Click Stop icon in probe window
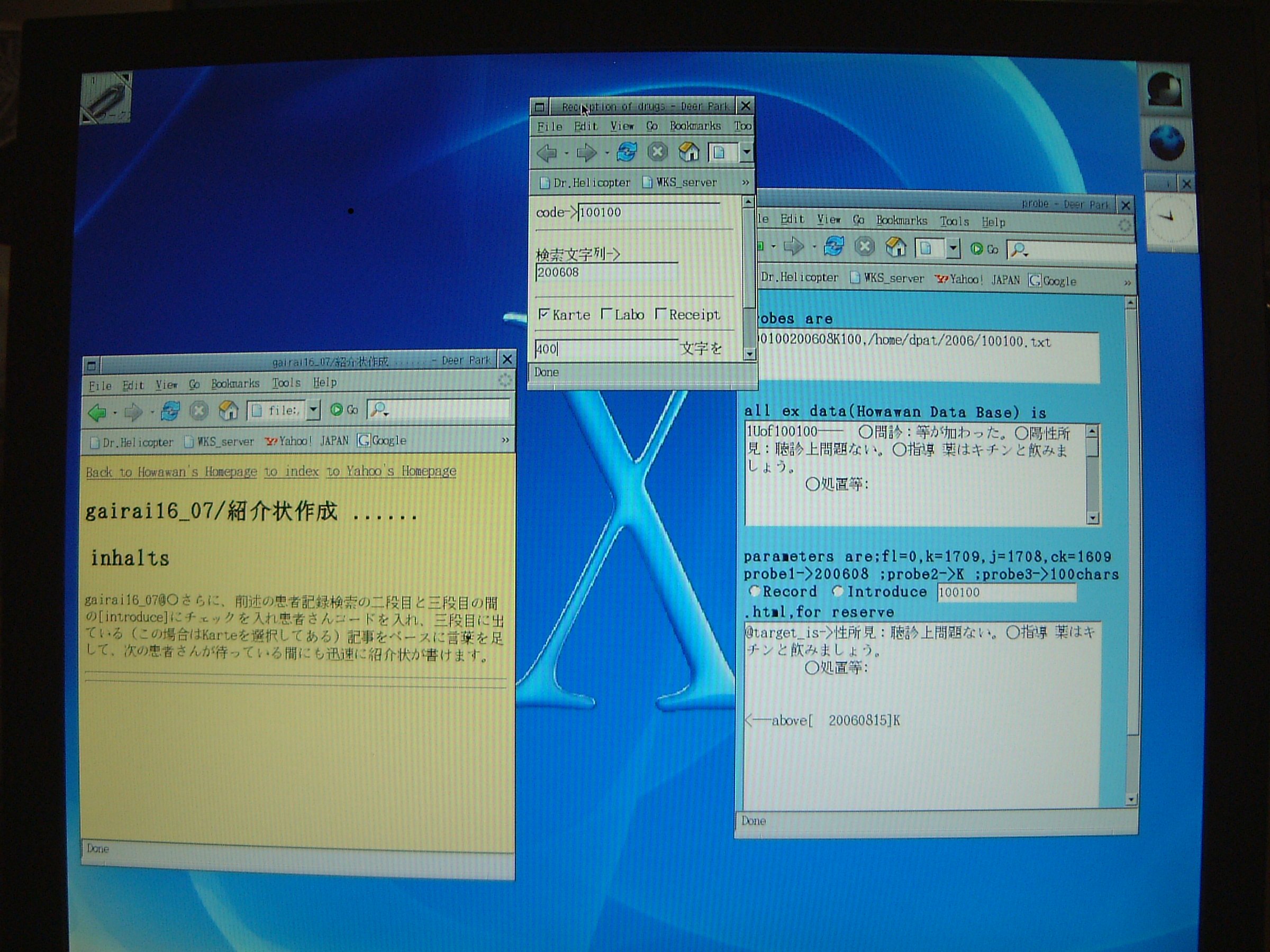Viewport: 1270px width, 952px height. pyautogui.click(x=865, y=247)
